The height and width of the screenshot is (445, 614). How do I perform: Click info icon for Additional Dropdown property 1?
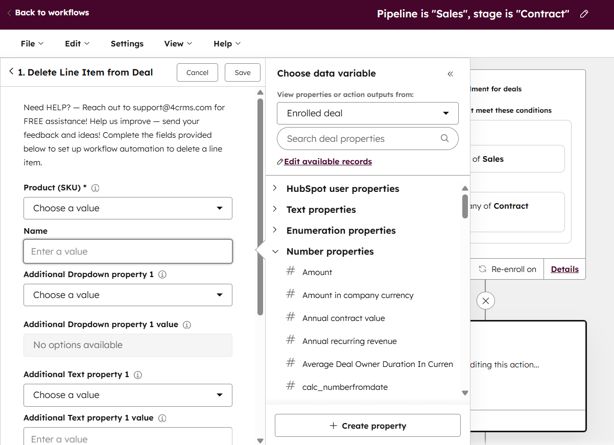coord(162,274)
